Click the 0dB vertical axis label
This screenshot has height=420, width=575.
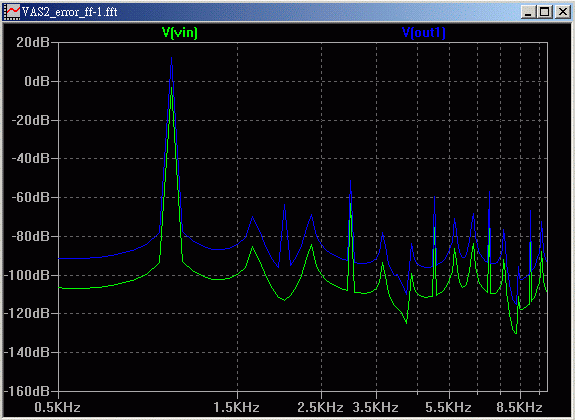[x=37, y=81]
